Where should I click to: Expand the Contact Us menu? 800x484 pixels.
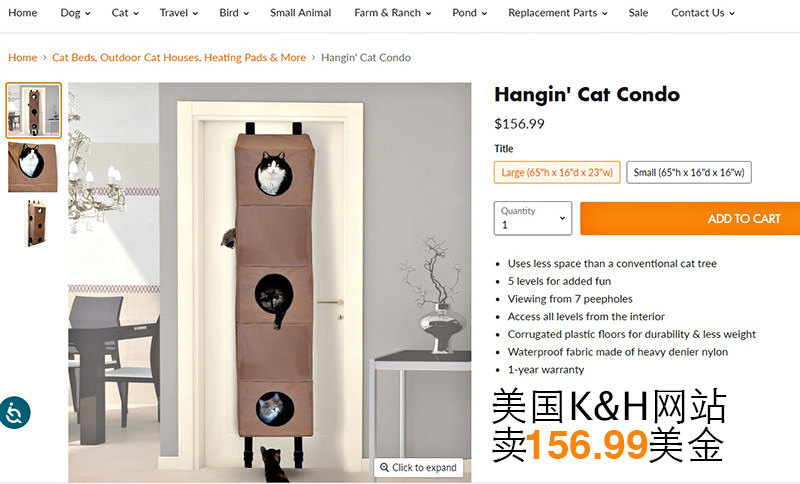703,13
